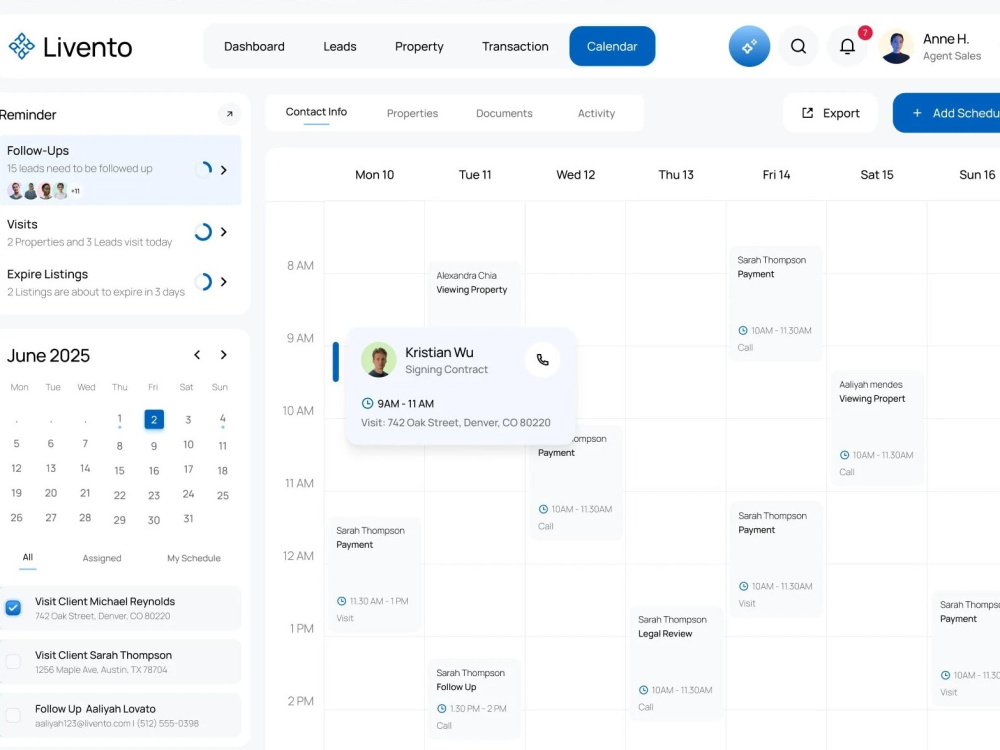The height and width of the screenshot is (750, 1000).
Task: Open Sarah Thompson Follow Up event
Action: (x=474, y=698)
